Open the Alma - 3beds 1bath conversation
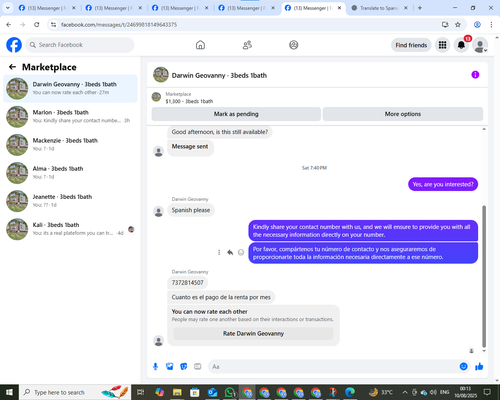Image resolution: width=500 pixels, height=400 pixels. (x=70, y=173)
